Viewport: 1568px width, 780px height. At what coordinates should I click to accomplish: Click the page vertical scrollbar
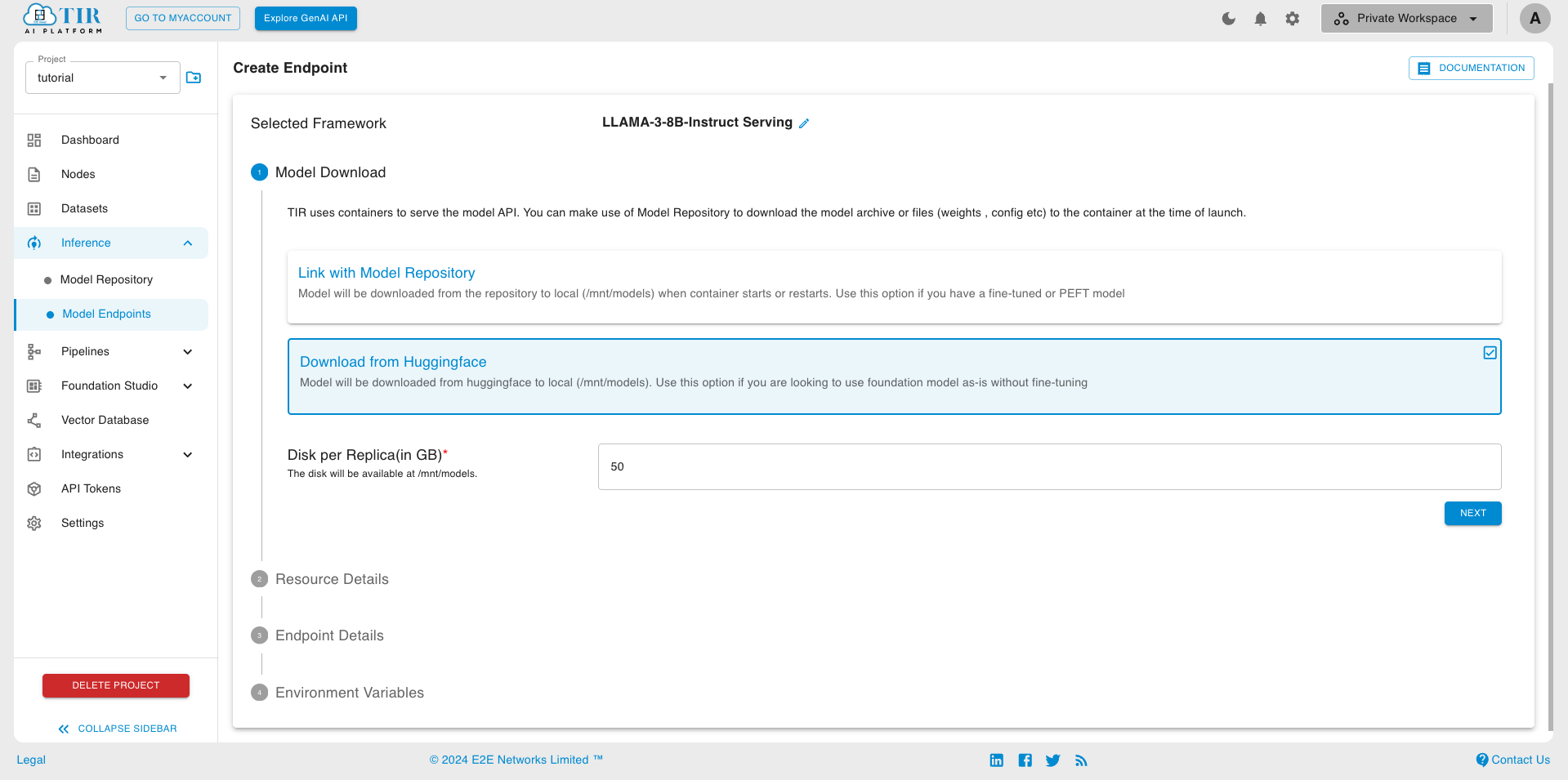pos(1550,406)
